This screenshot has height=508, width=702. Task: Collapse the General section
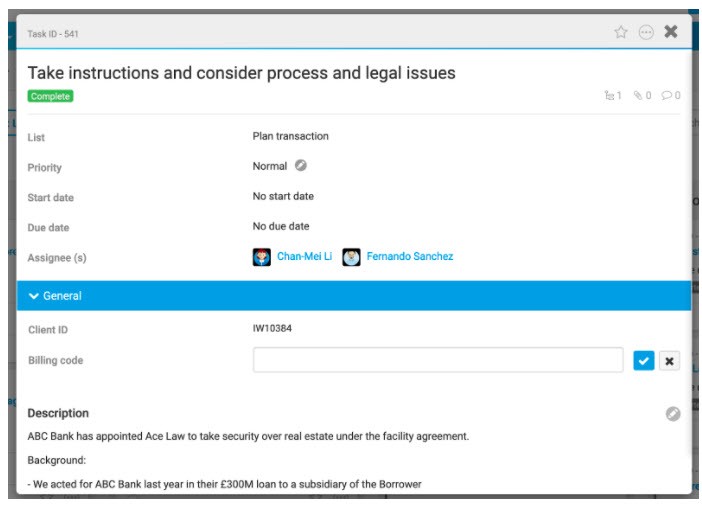point(35,296)
